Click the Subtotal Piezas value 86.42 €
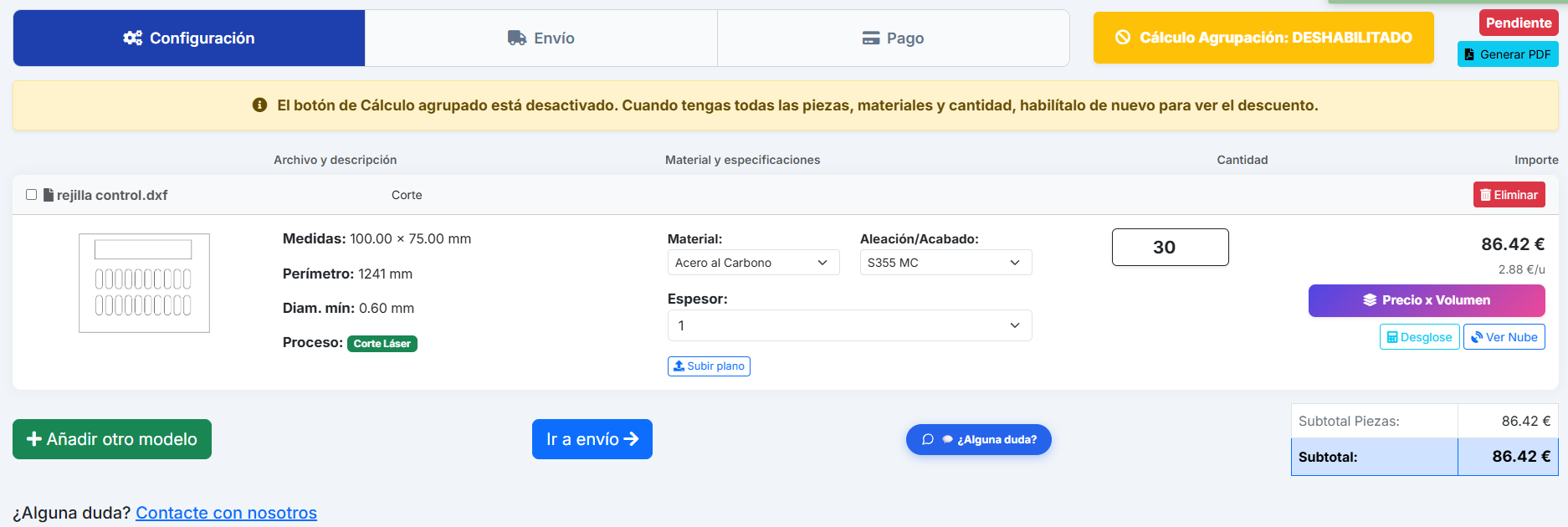This screenshot has width=1568, height=527. point(1525,421)
